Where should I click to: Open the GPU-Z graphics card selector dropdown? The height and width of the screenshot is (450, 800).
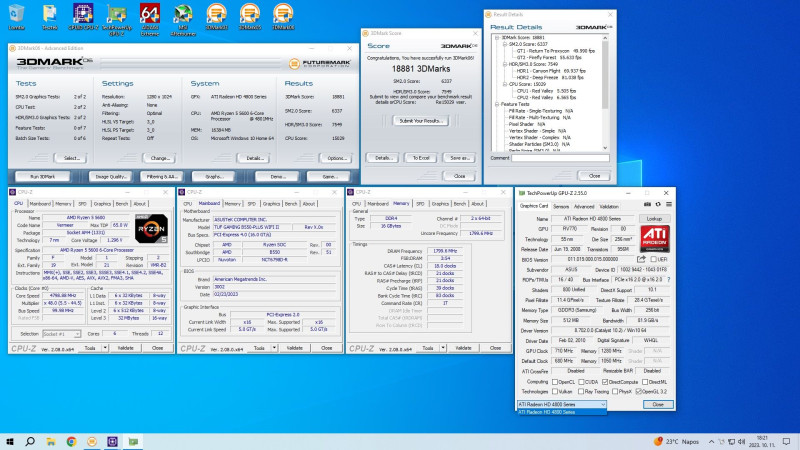562,404
